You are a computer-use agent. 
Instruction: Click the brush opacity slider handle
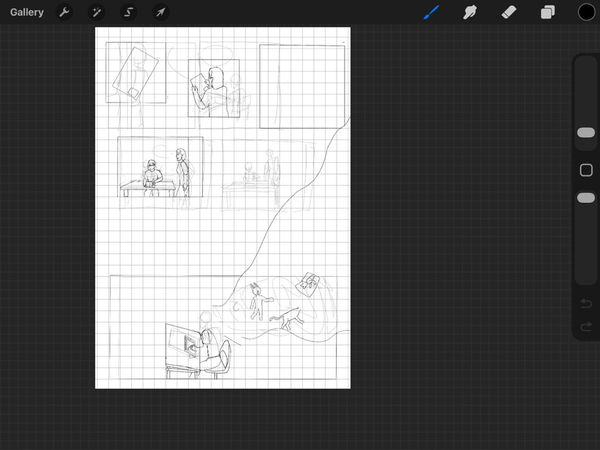click(586, 198)
